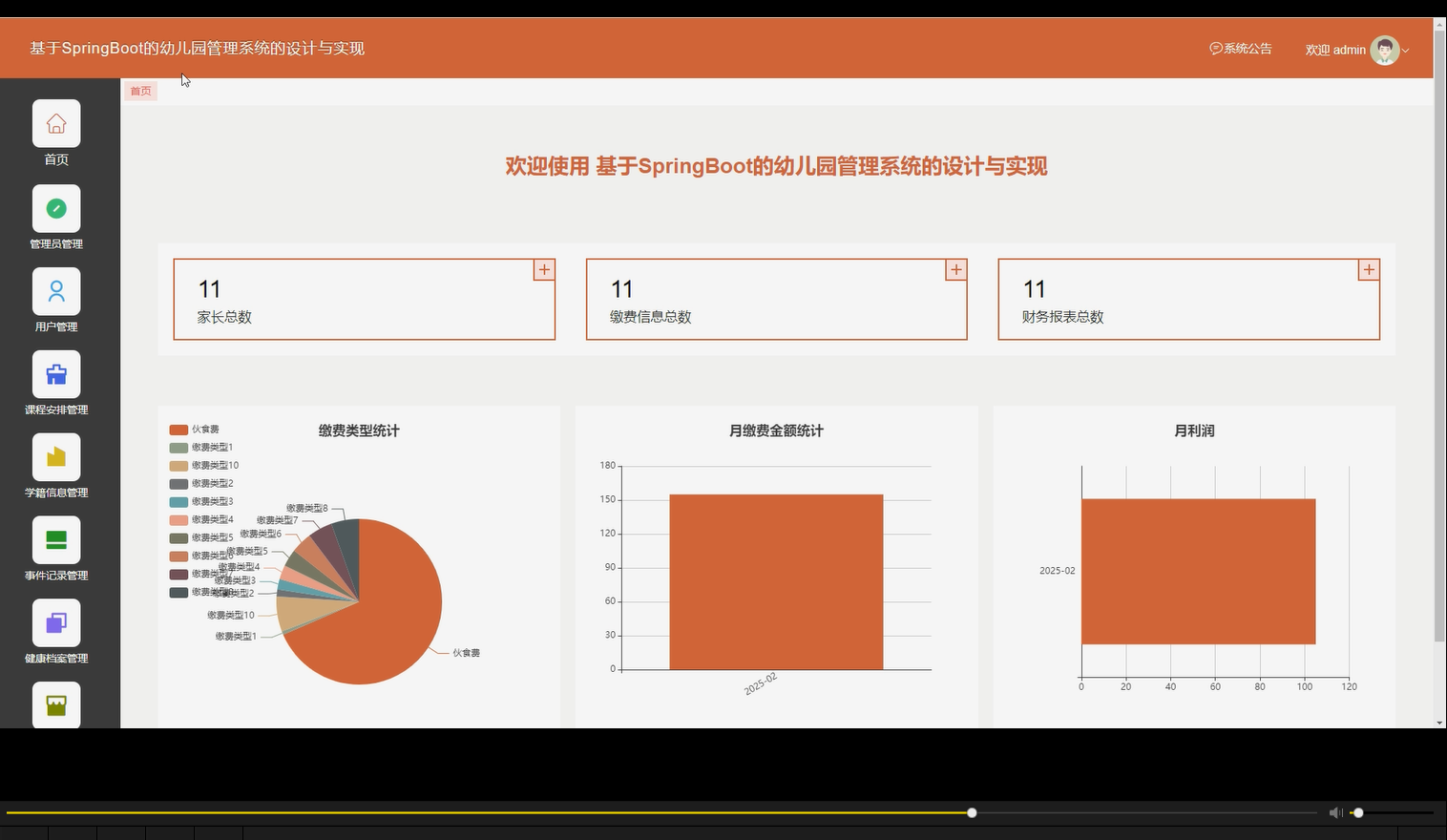
Task: Toggle 缴费类型1 legend entry
Action: coord(201,448)
